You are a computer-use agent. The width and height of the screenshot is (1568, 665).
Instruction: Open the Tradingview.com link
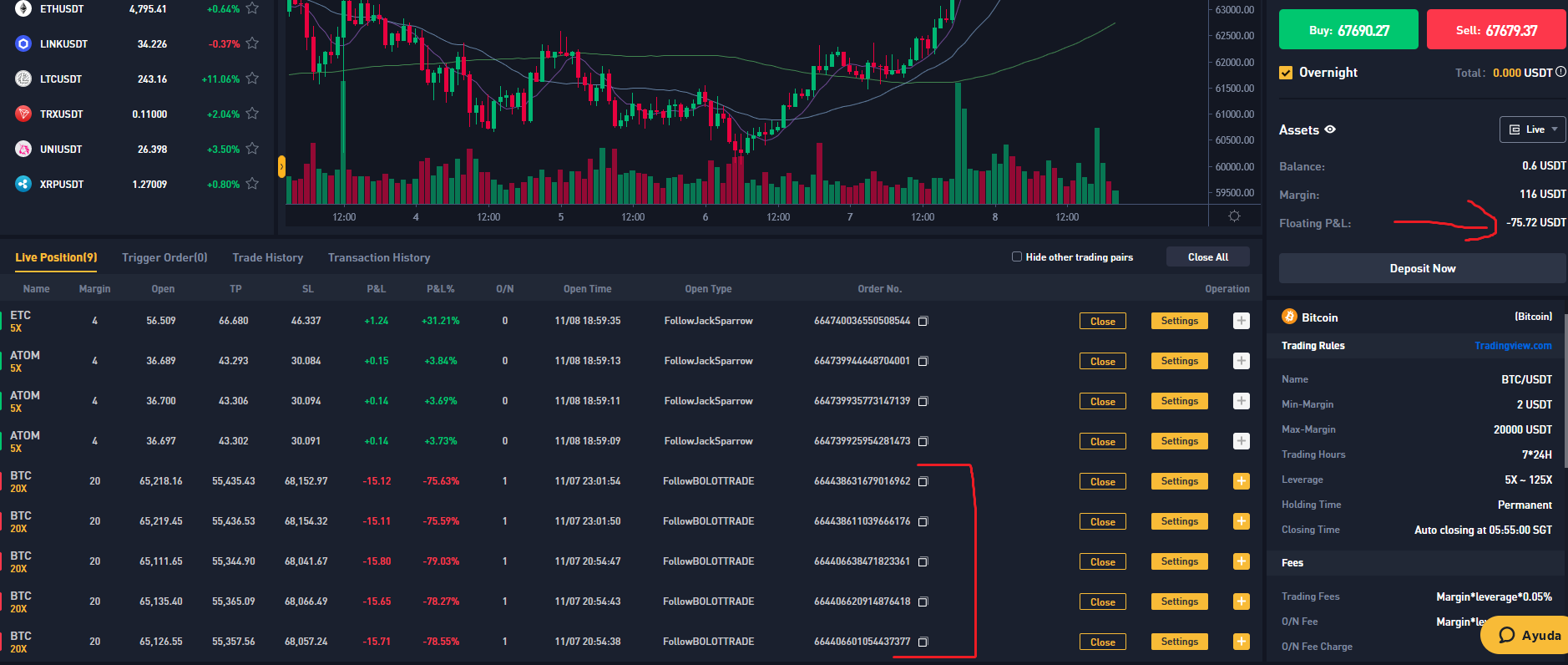click(1513, 346)
